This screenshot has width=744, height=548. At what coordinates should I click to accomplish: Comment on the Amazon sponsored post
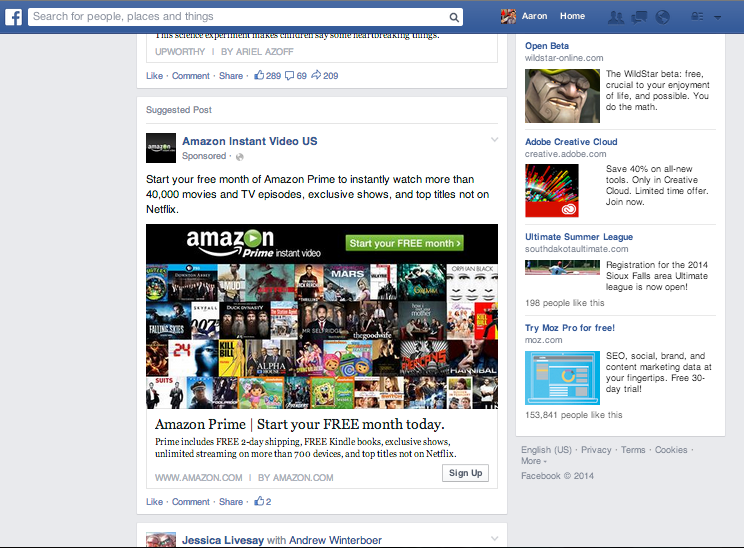190,502
